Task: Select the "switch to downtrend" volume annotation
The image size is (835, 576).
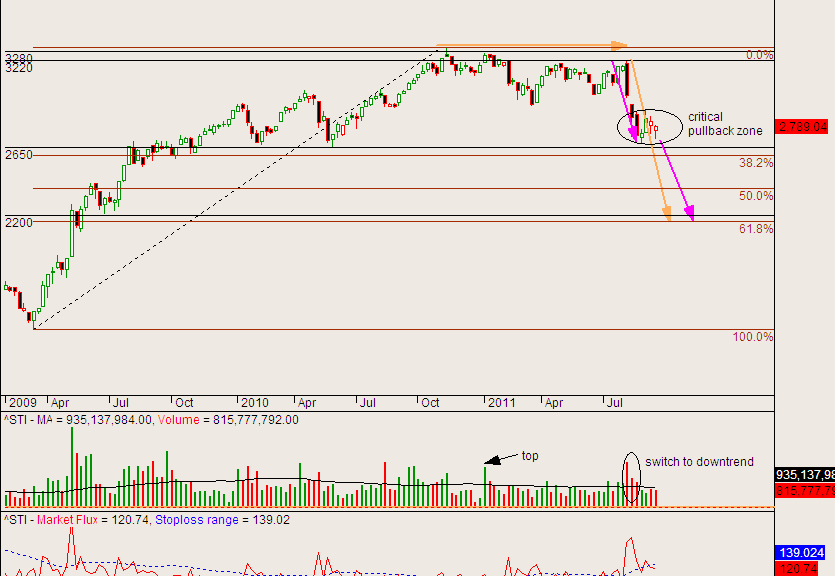Action: click(699, 462)
